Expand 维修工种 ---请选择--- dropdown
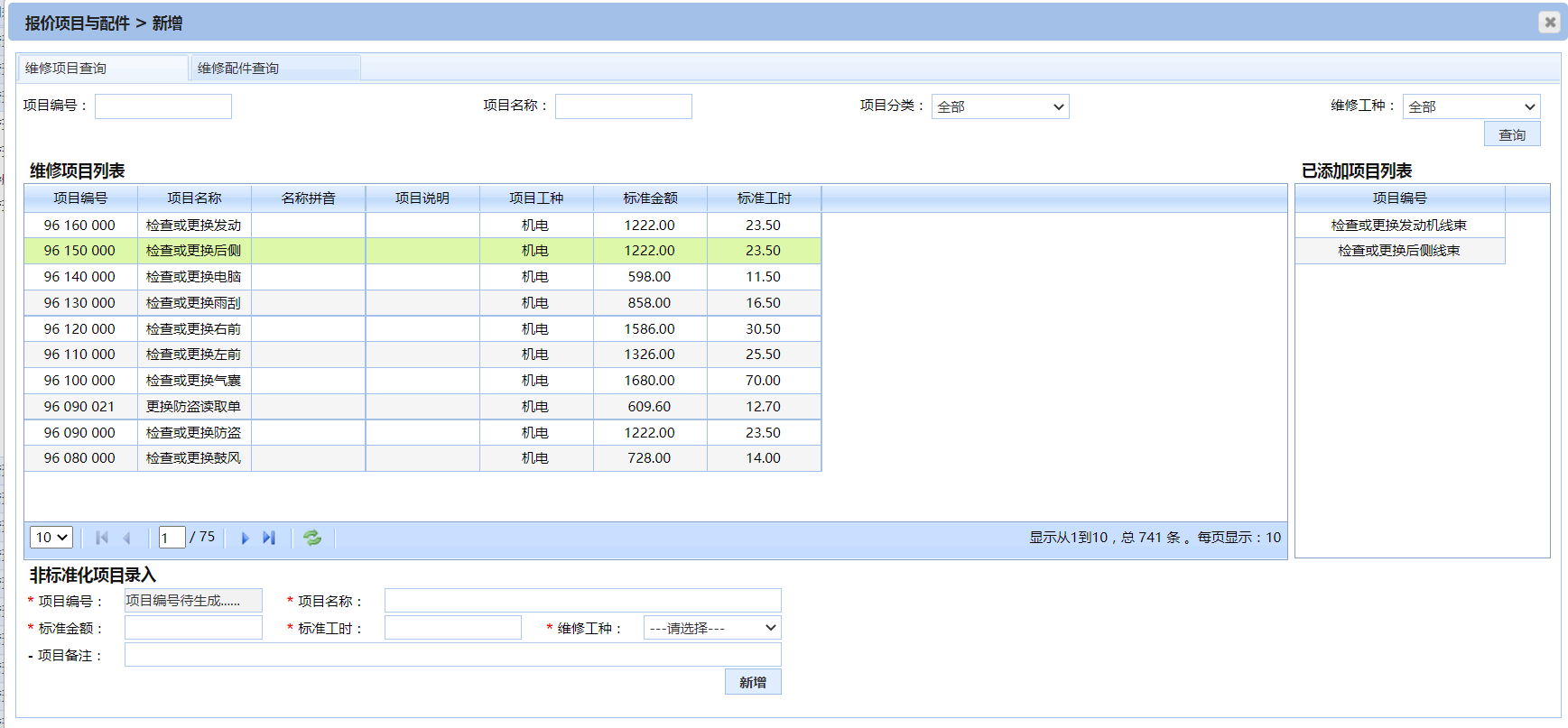The width and height of the screenshot is (1568, 728). click(x=712, y=628)
